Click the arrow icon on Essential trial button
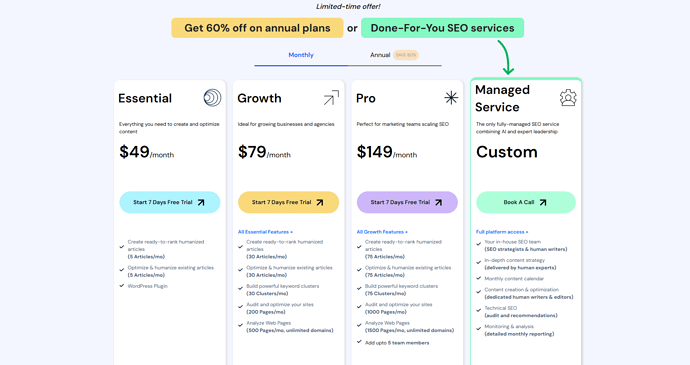Image resolution: width=690 pixels, height=365 pixels. point(201,203)
